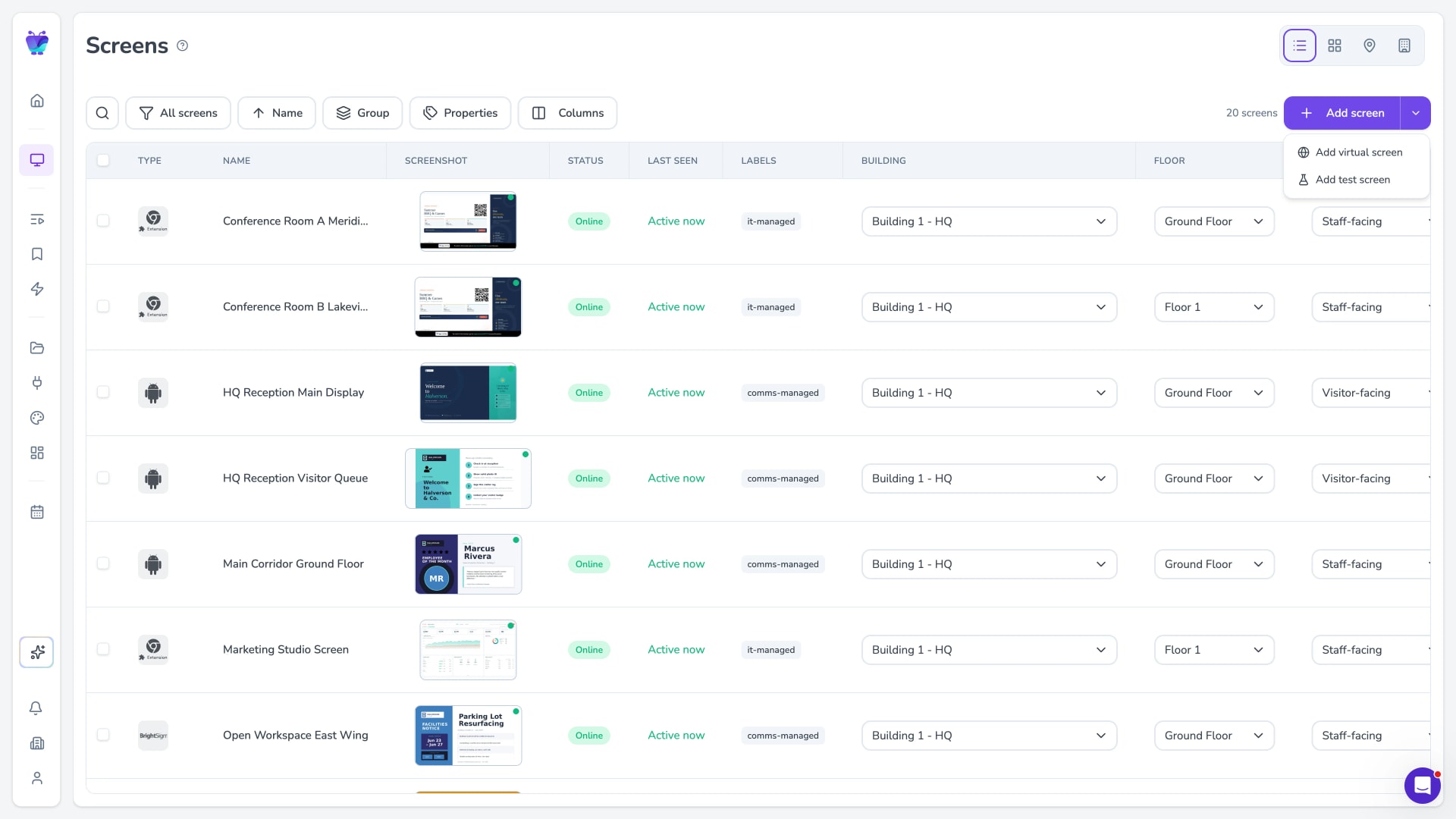Image resolution: width=1456 pixels, height=819 pixels.
Task: Open the user profile icon in sidebar
Action: pos(36,778)
